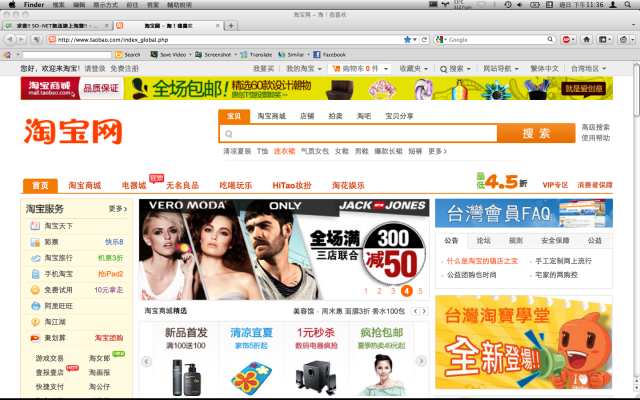
Task: Click the 台灣會員FAQ banner
Action: point(524,213)
